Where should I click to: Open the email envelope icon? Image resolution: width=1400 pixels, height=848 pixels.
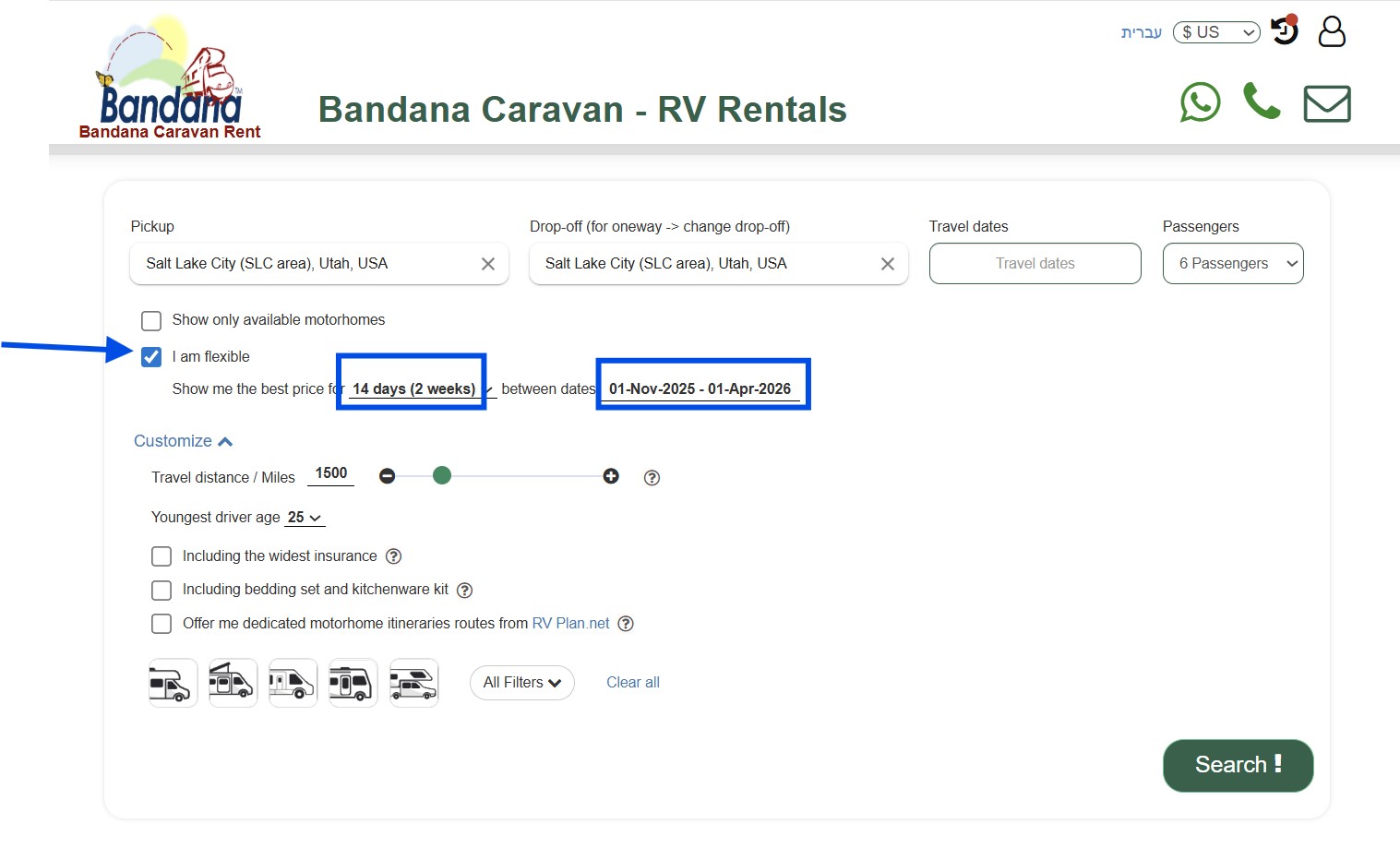point(1326,104)
